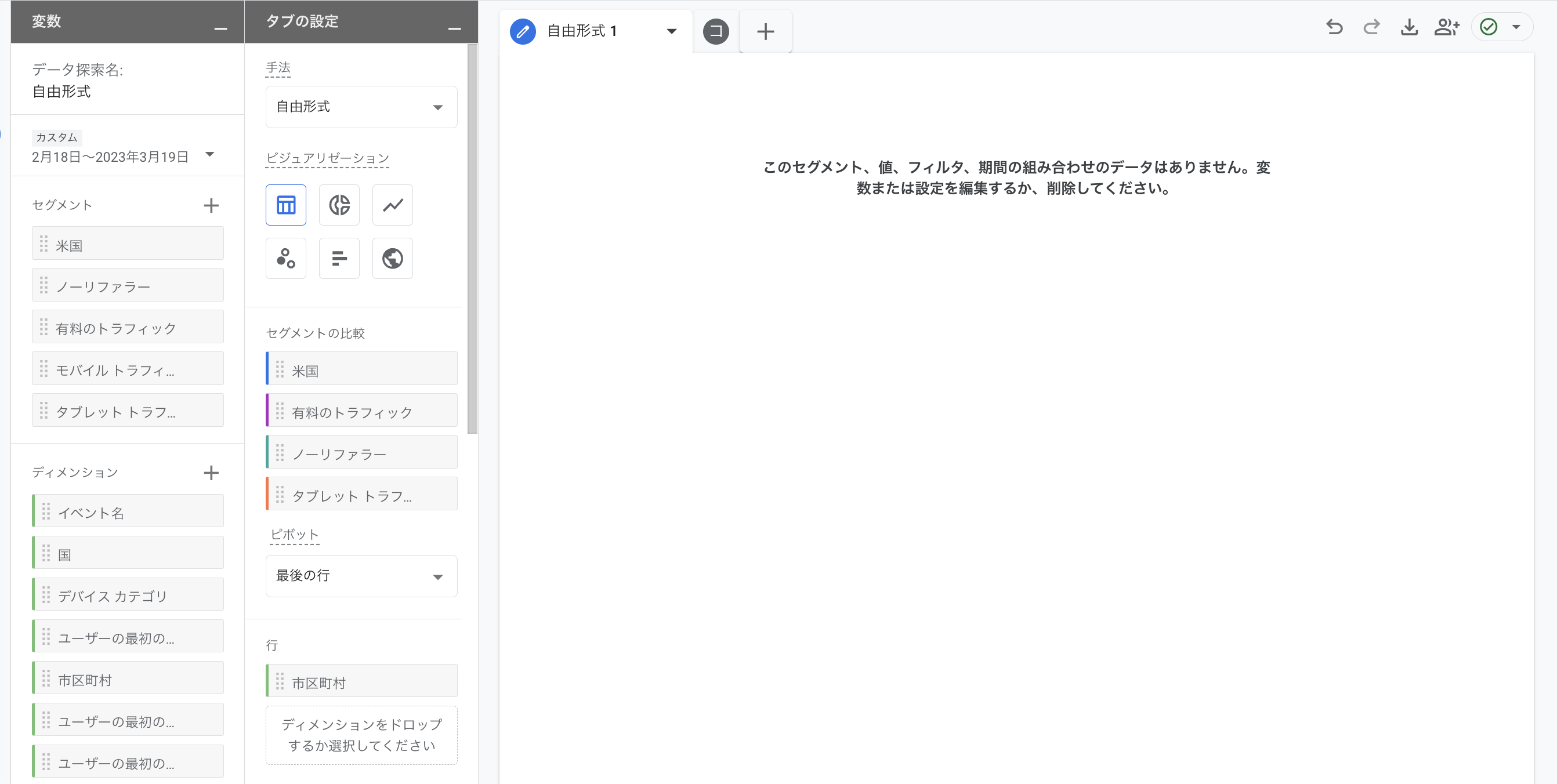Click the drag handle of the 市区町村 row chip
The height and width of the screenshot is (784, 1557).
(280, 681)
